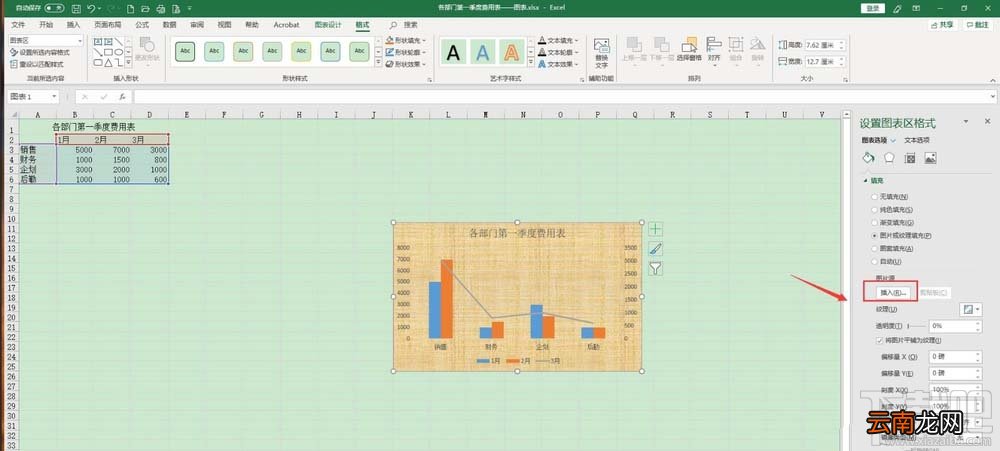Select the 图案填充 radio button

874,248
